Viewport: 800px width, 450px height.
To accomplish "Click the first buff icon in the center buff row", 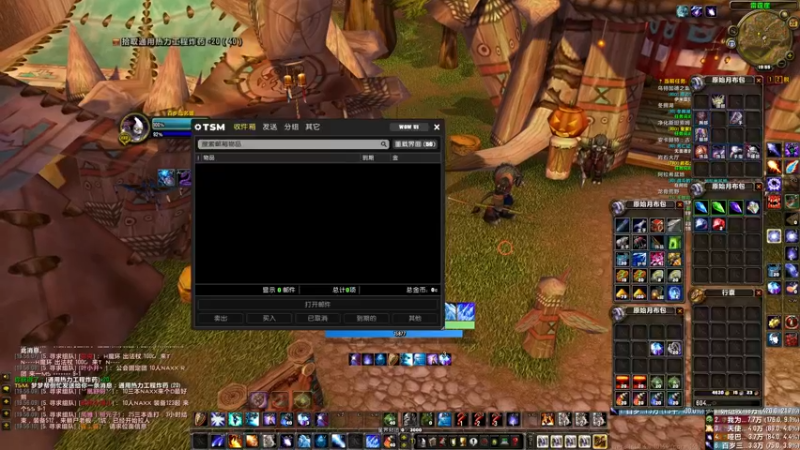I will (355, 359).
